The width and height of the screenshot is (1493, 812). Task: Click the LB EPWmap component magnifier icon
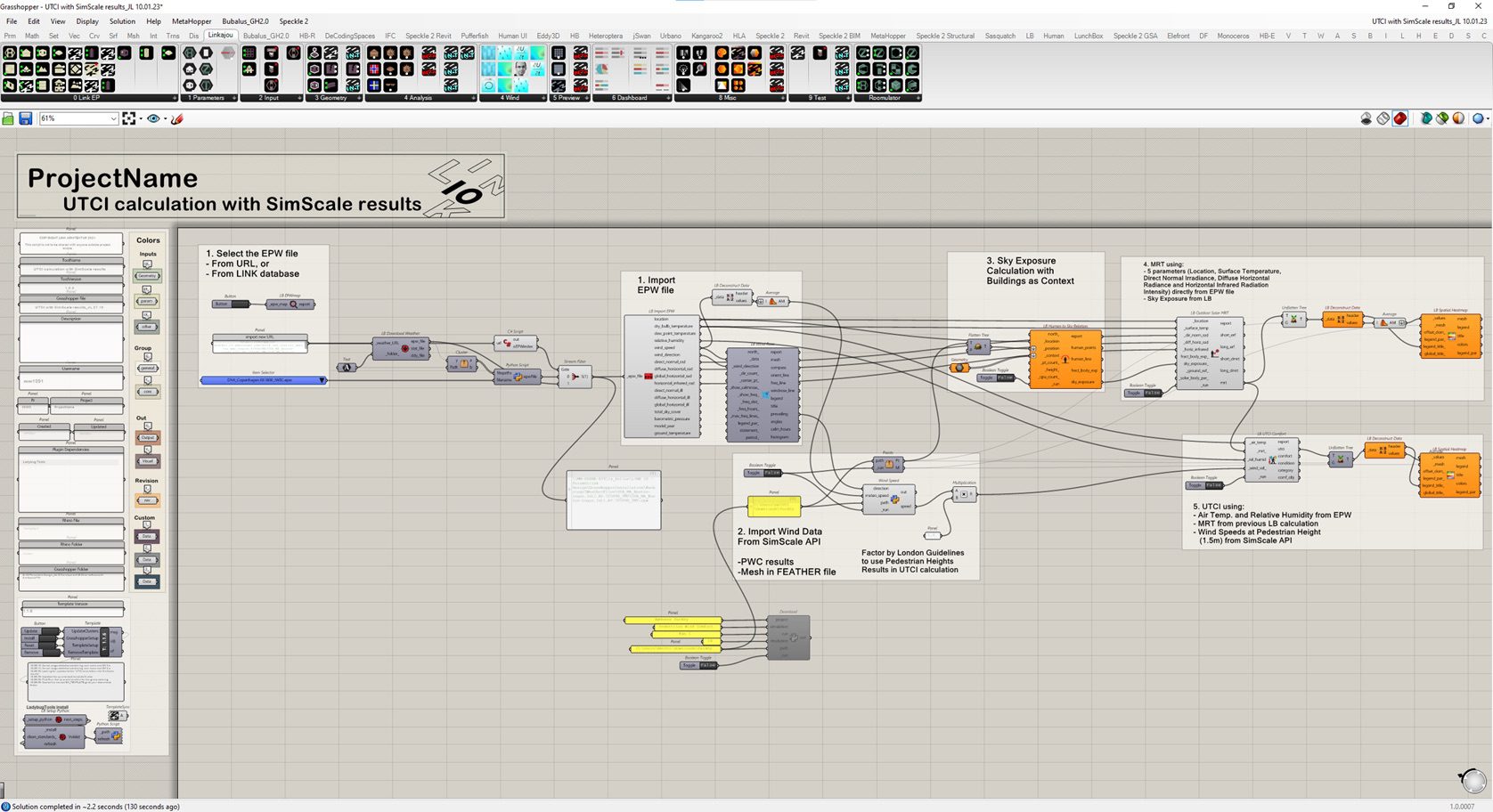coord(293,304)
